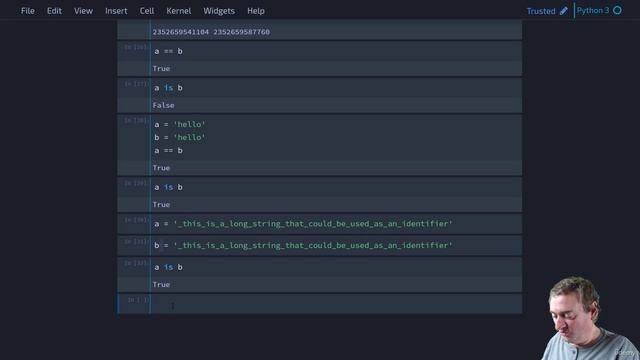Open the Edit menu
640x360 pixels.
coord(54,11)
